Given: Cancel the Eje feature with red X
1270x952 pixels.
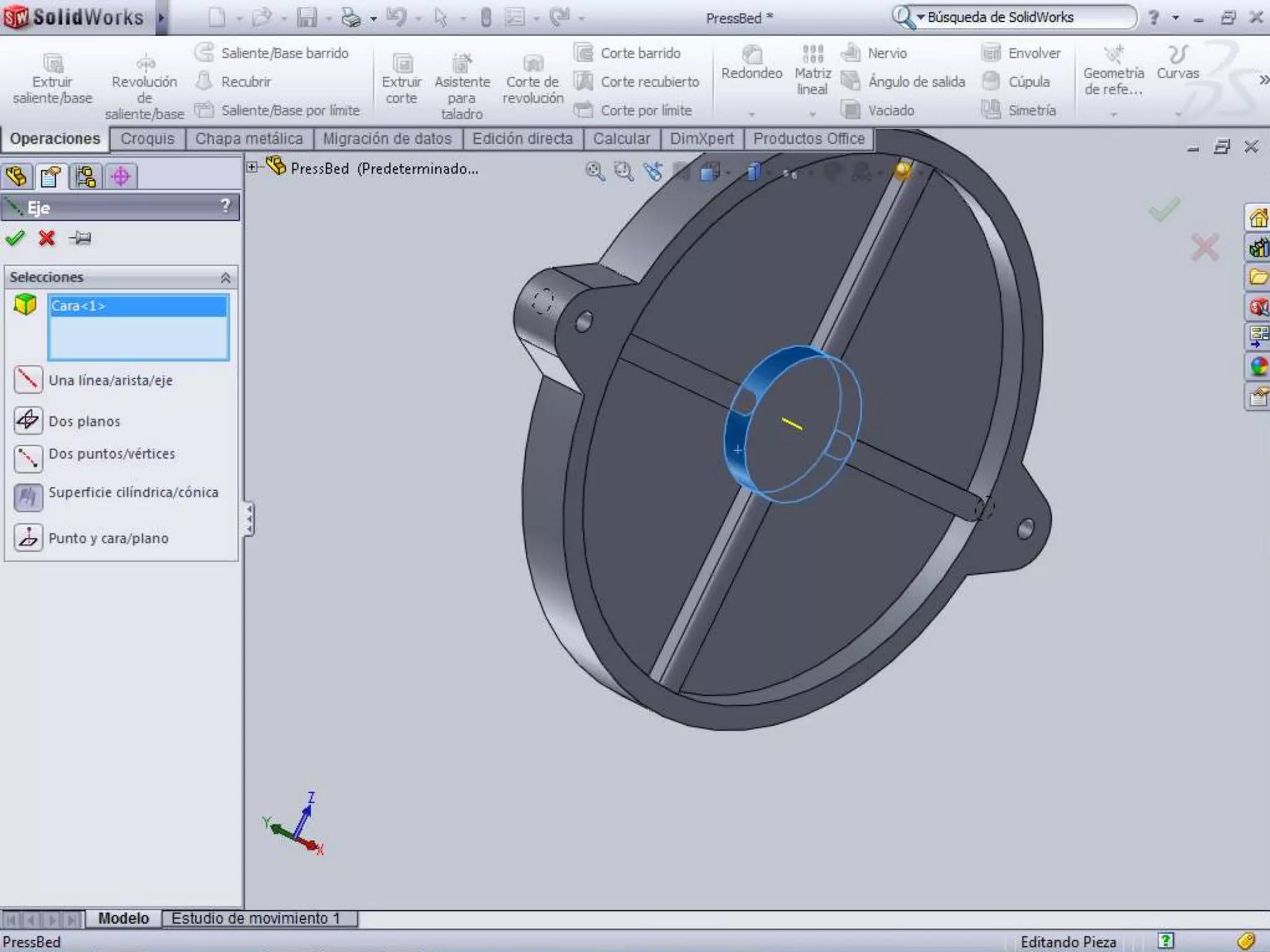Looking at the screenshot, I should [47, 238].
